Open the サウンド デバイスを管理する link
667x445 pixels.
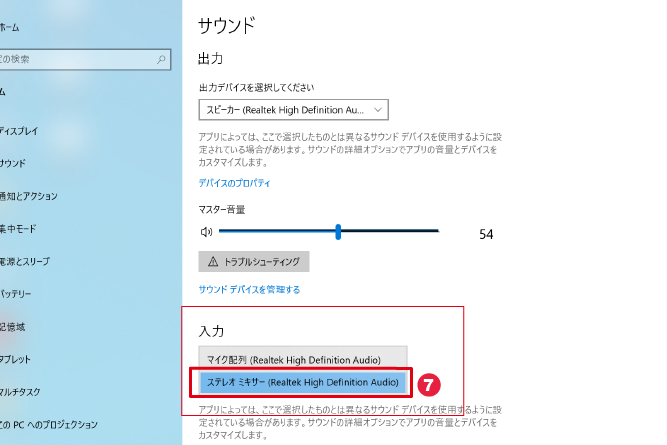(249, 289)
